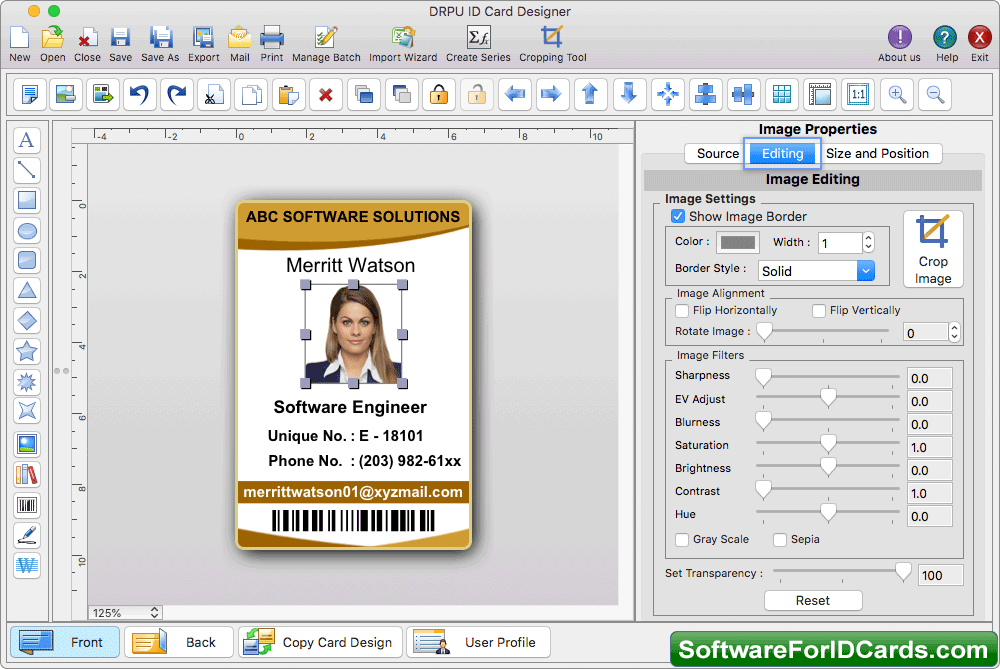This screenshot has width=1000, height=669.
Task: Switch to the Back card side
Action: click(179, 642)
